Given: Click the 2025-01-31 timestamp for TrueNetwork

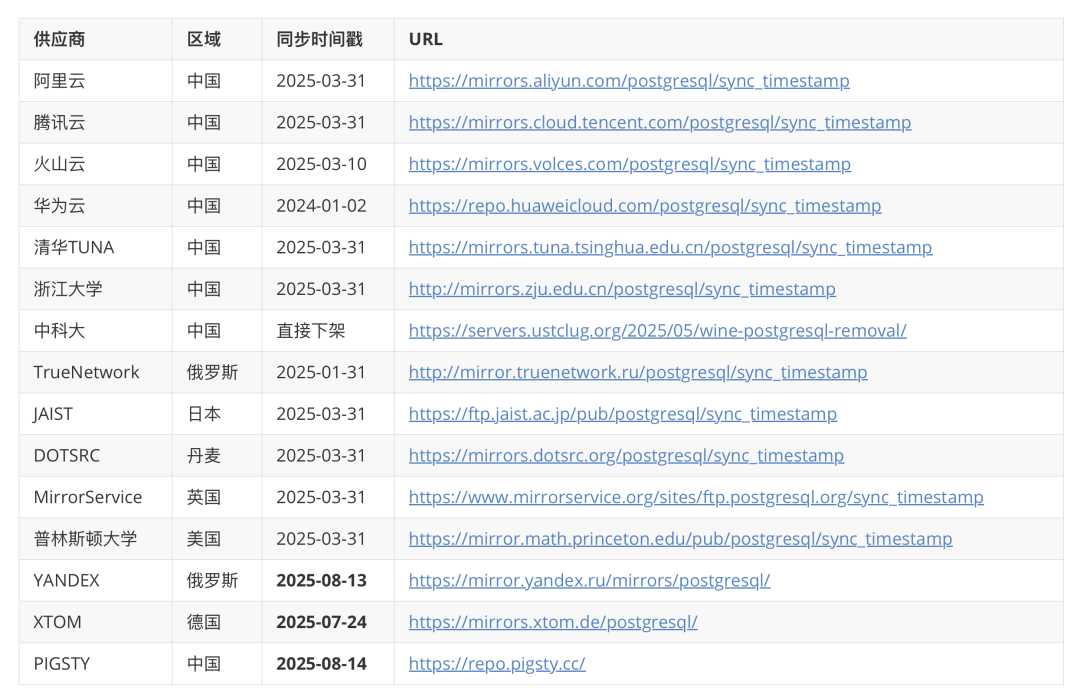Looking at the screenshot, I should click(321, 372).
